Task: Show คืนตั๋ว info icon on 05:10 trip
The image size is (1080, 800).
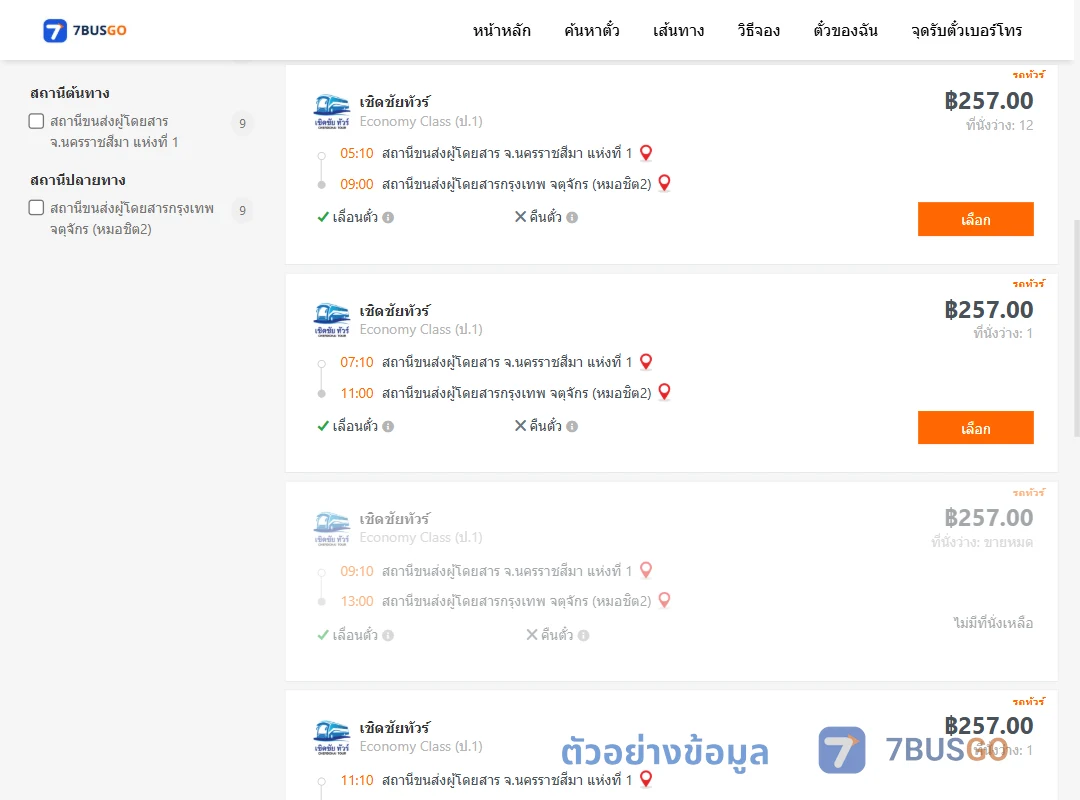Action: point(572,218)
